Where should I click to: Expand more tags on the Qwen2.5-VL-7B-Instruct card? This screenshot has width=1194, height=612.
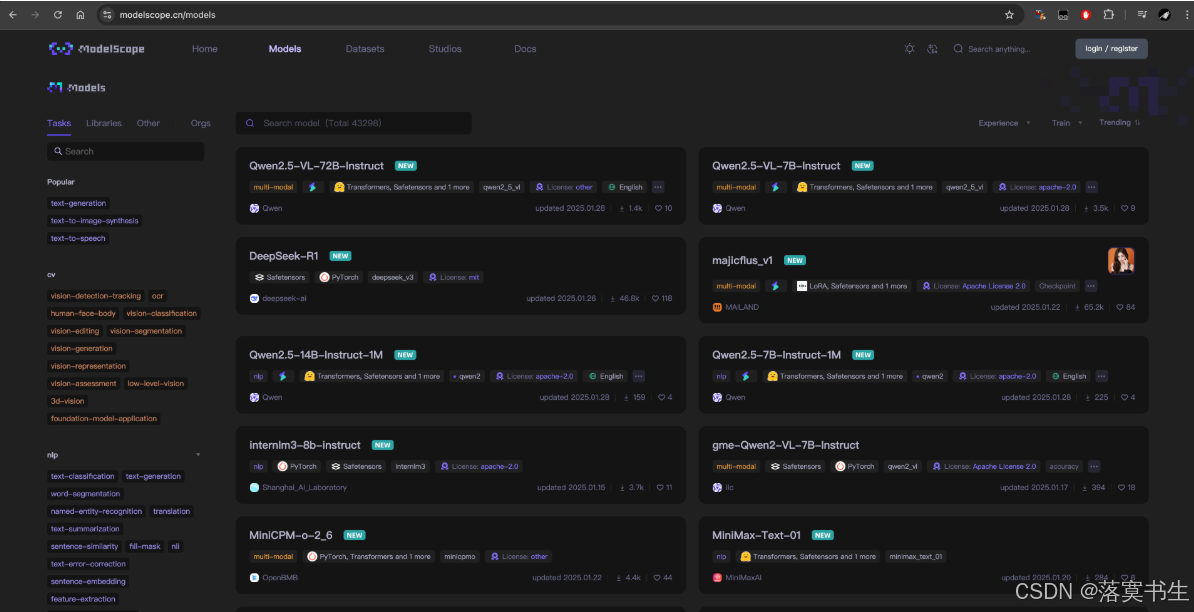click(x=1091, y=186)
